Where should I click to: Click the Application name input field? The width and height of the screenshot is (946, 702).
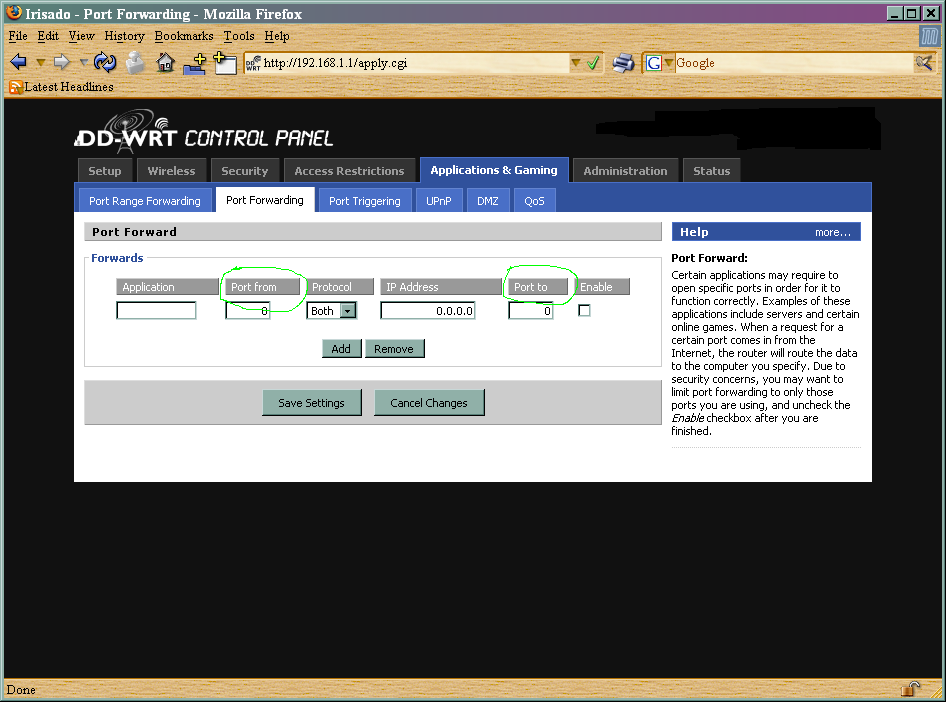156,311
